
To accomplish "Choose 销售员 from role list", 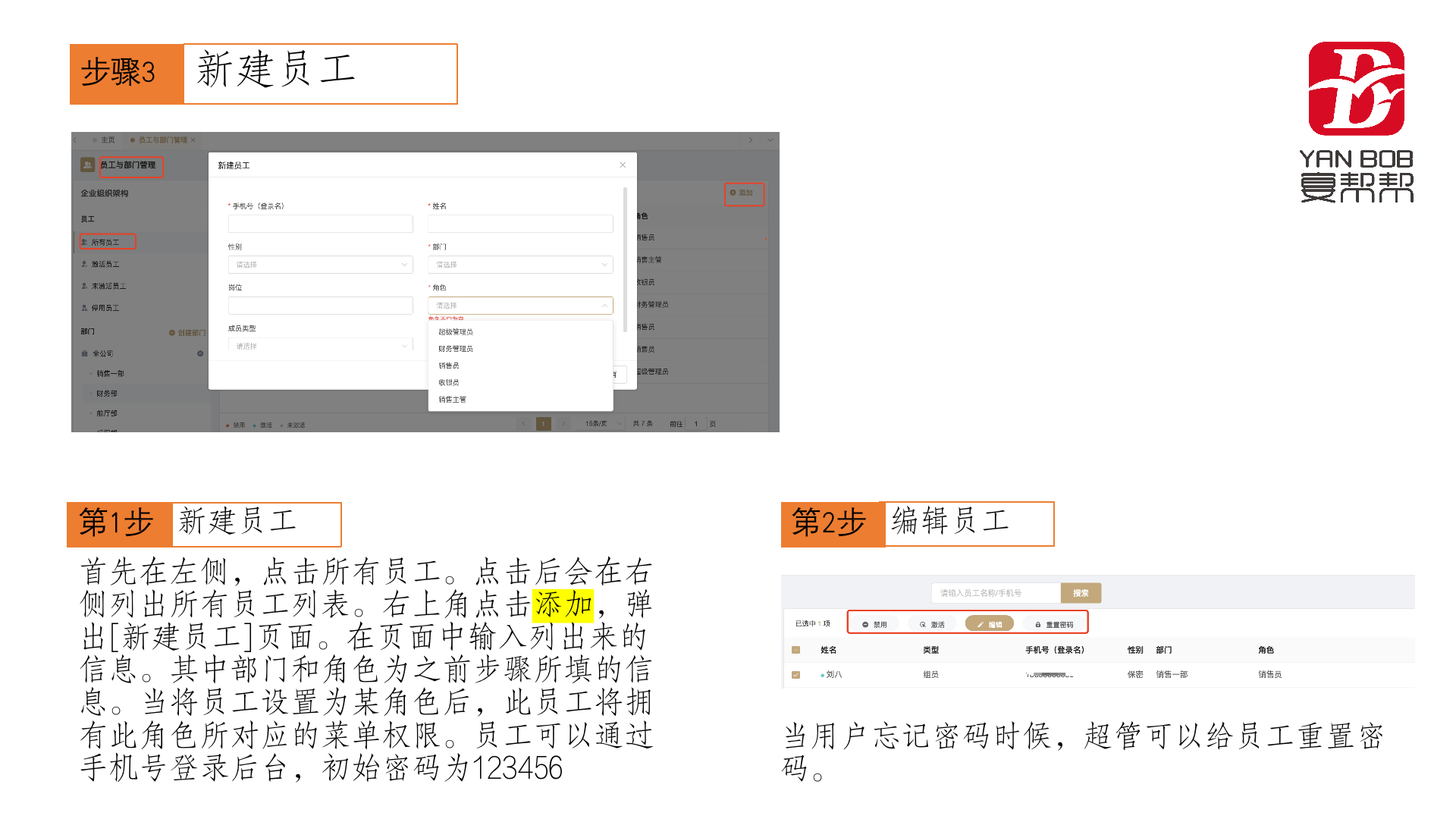I will tap(449, 366).
